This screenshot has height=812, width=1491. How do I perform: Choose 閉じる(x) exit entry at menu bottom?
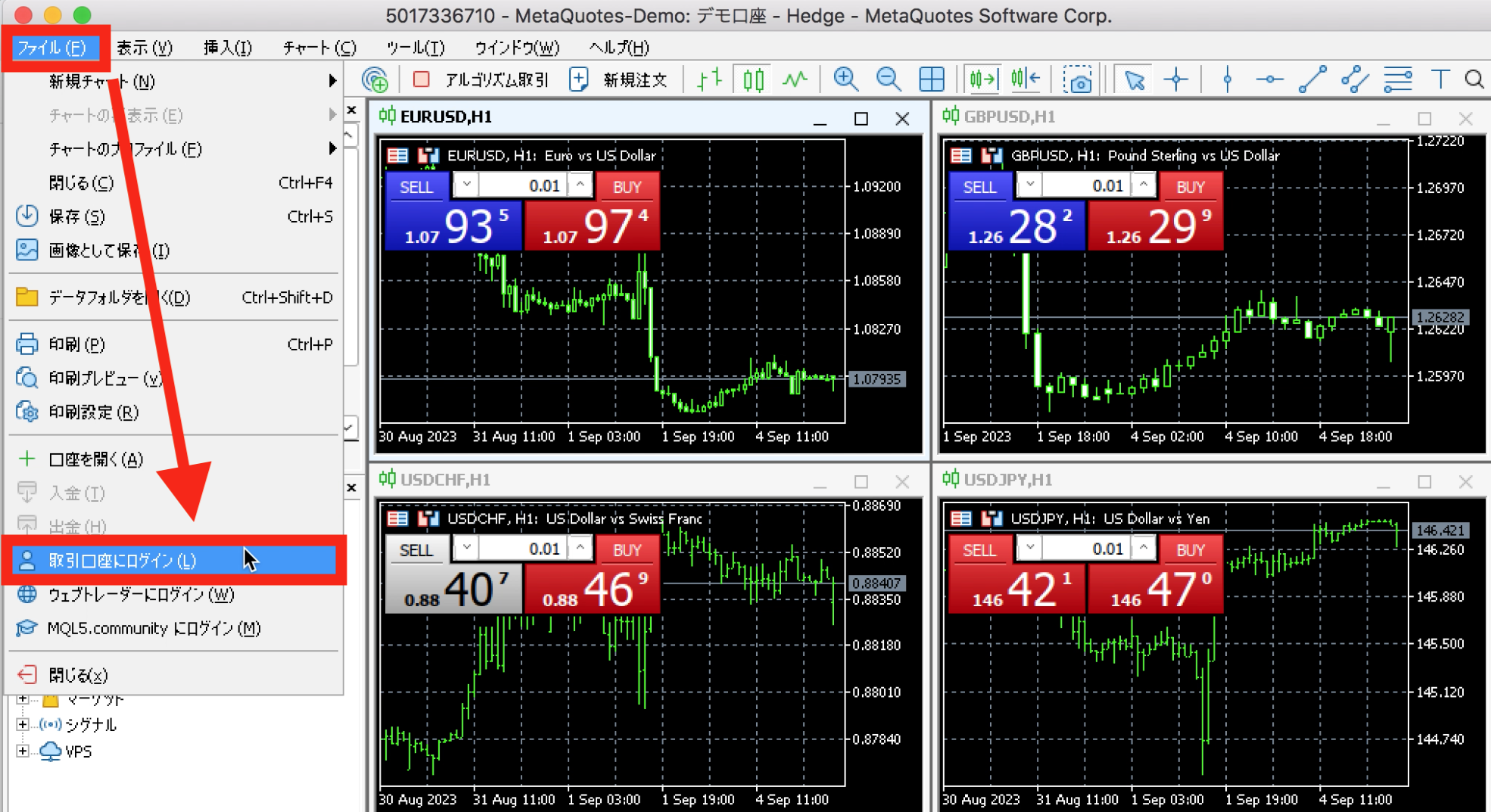coord(173,675)
